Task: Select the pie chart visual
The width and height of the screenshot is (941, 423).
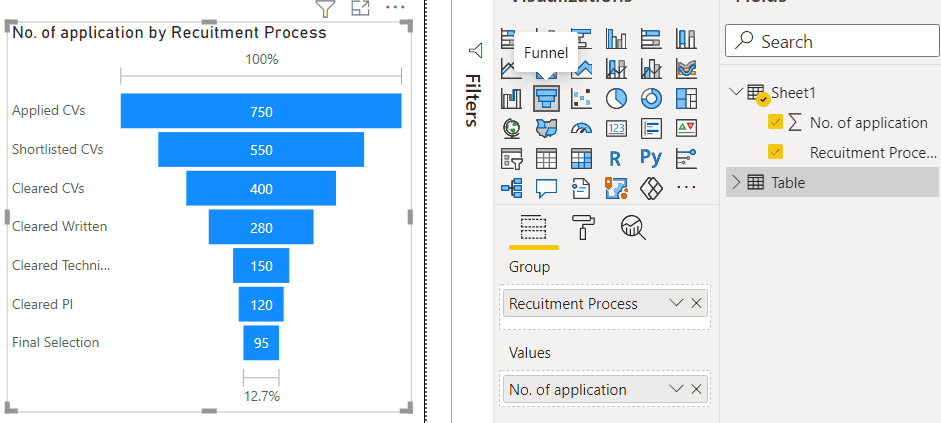Action: (616, 98)
